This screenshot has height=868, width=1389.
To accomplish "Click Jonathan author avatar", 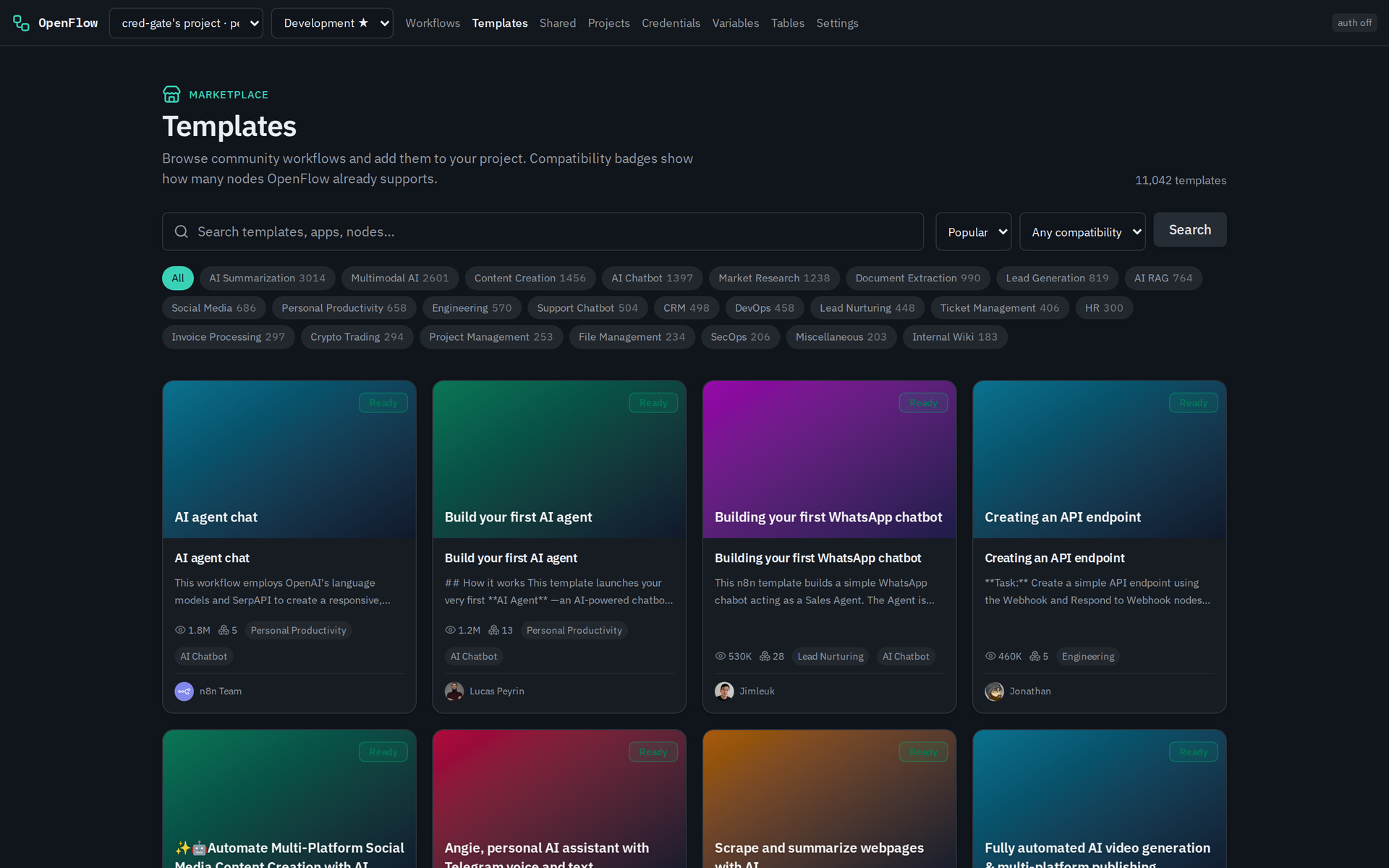I will [994, 692].
